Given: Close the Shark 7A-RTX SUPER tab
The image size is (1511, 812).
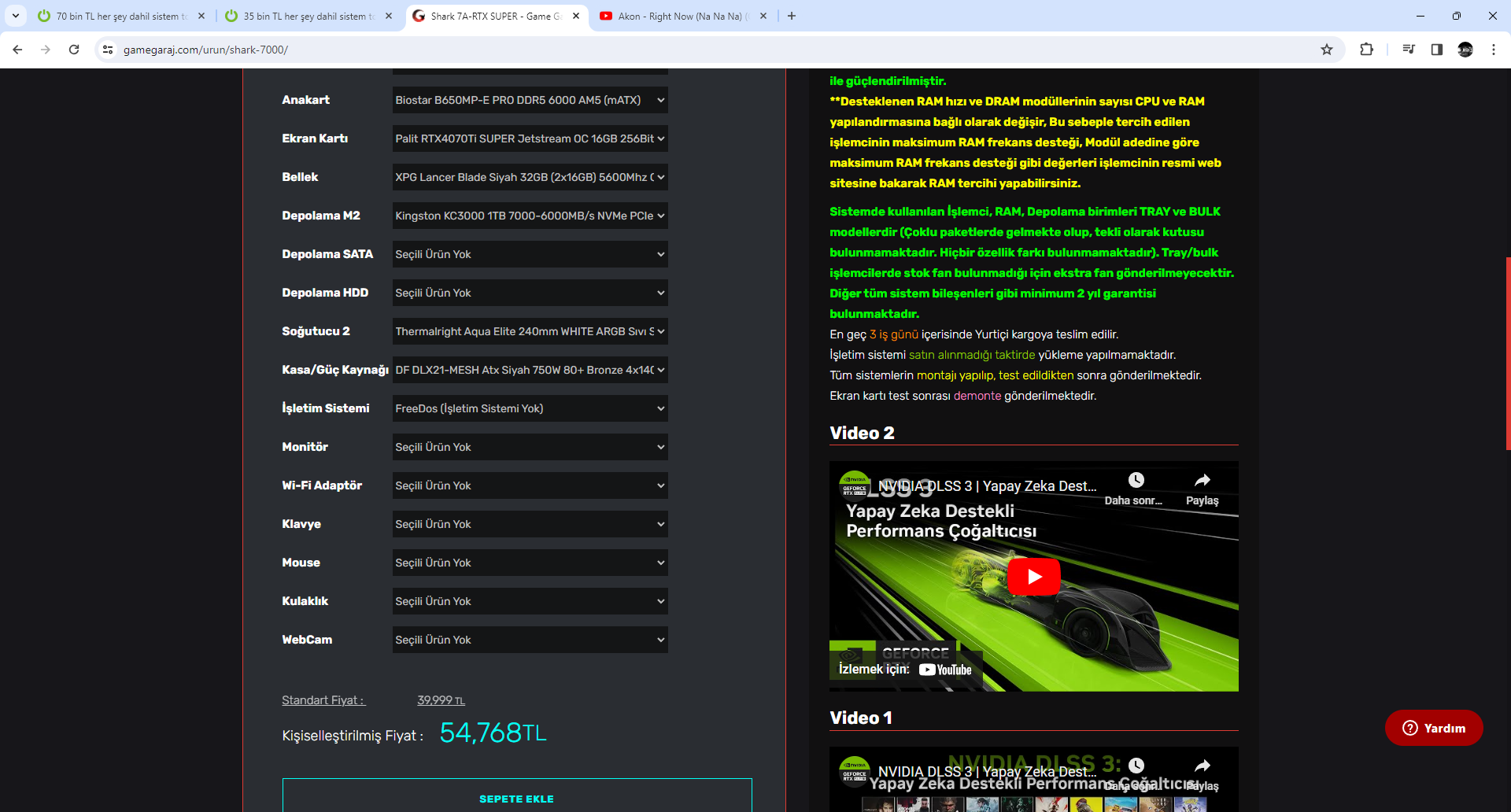Looking at the screenshot, I should (x=576, y=16).
